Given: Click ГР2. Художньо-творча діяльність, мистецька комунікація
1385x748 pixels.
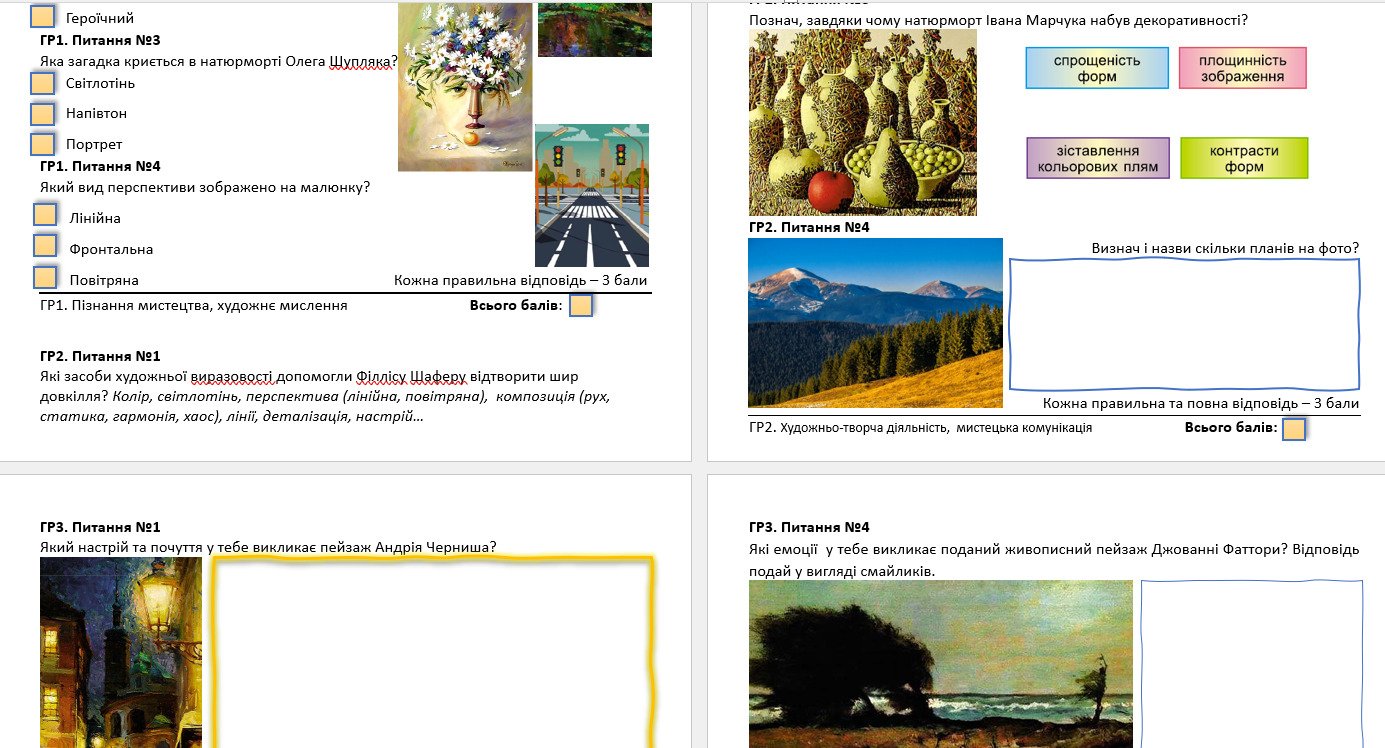Looking at the screenshot, I should 920,427.
